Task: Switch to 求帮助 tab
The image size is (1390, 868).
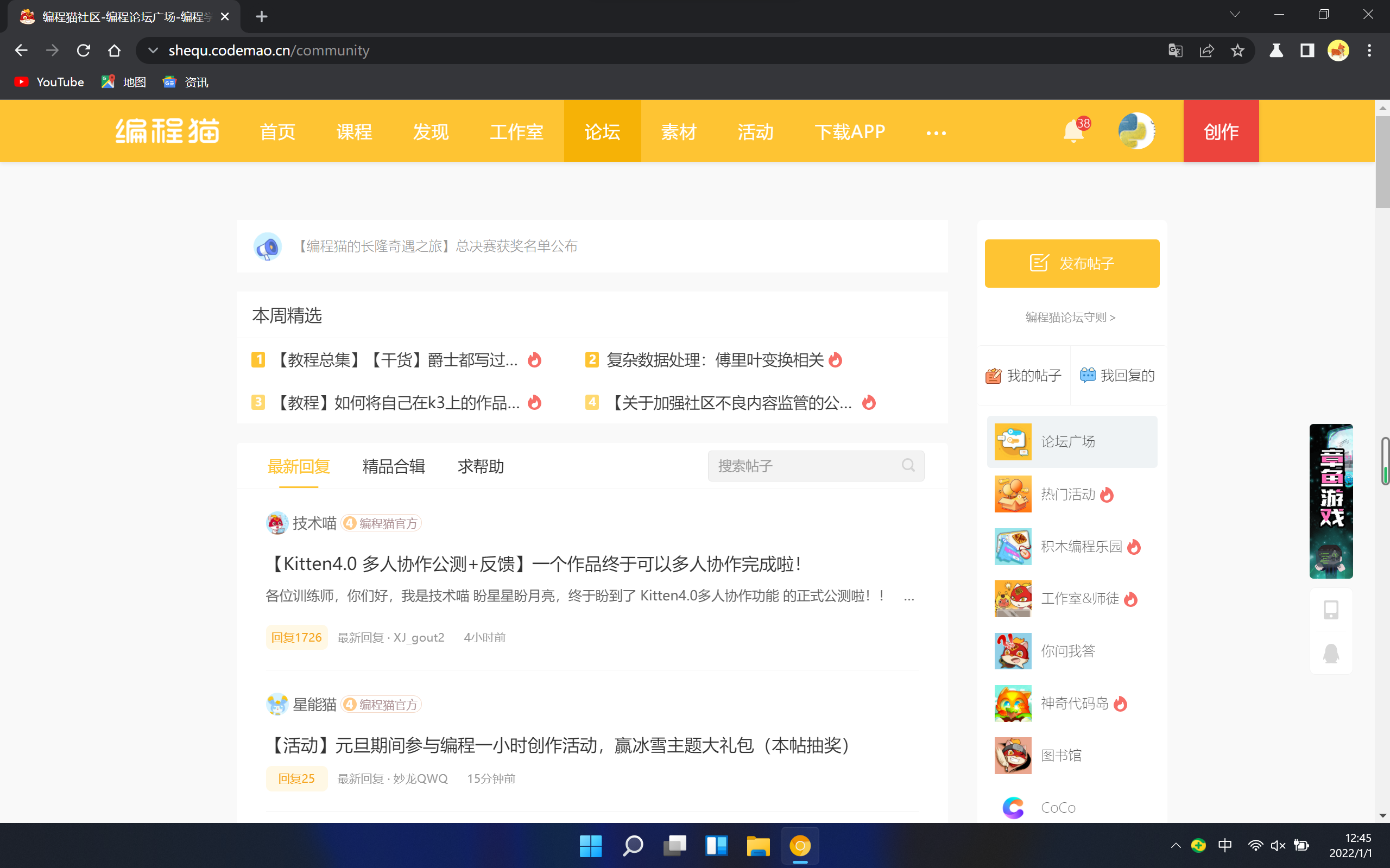Action: pos(481,466)
